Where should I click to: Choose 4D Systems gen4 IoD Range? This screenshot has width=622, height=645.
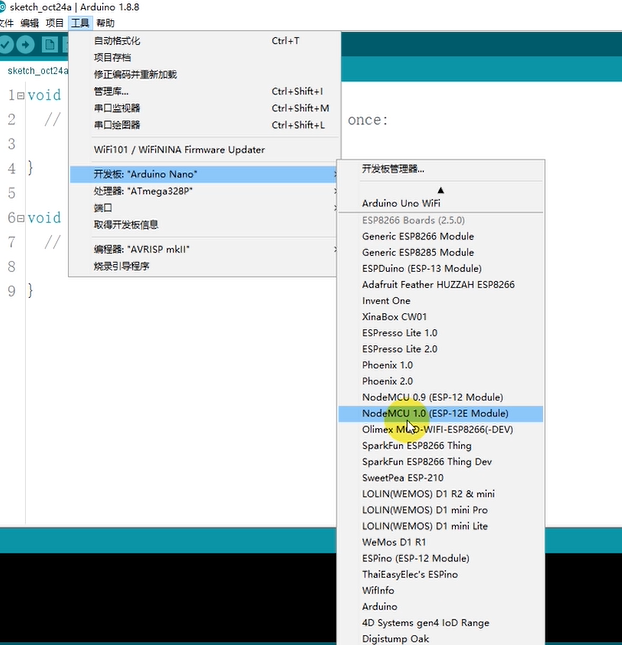441,623
